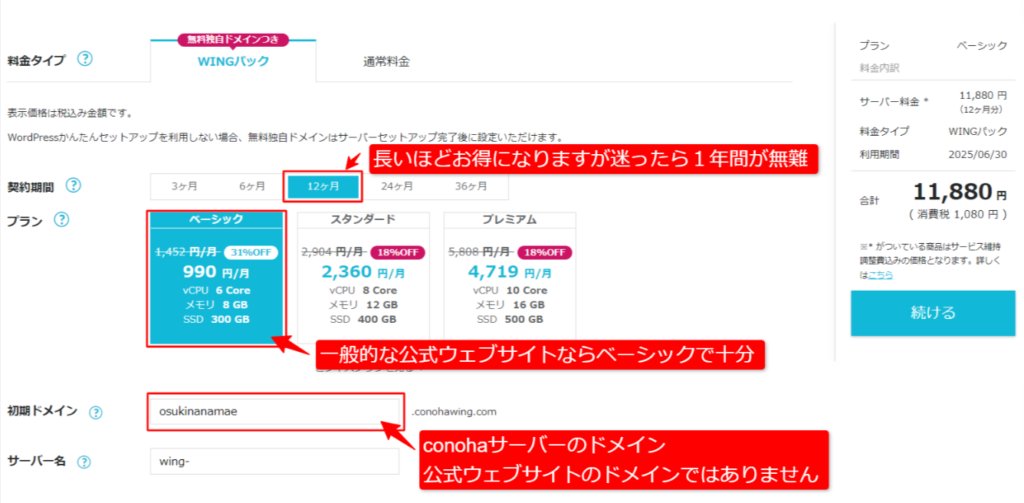Click the 初期ドメイン input field

tap(274, 412)
